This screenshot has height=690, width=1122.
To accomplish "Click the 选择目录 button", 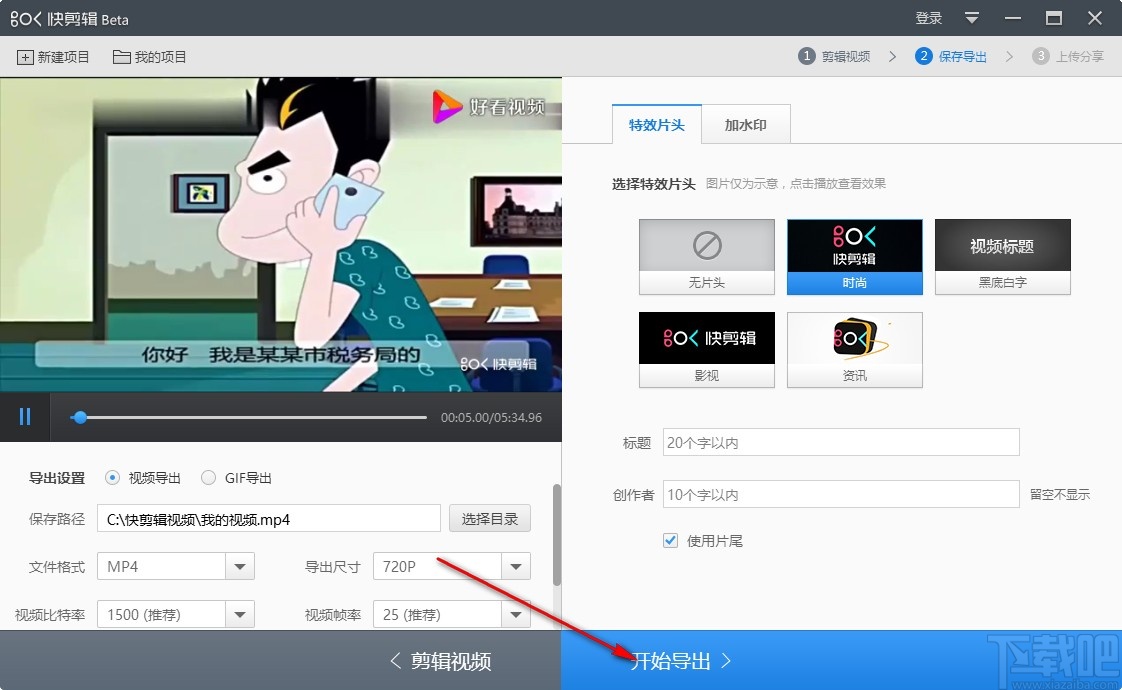I will click(x=490, y=519).
